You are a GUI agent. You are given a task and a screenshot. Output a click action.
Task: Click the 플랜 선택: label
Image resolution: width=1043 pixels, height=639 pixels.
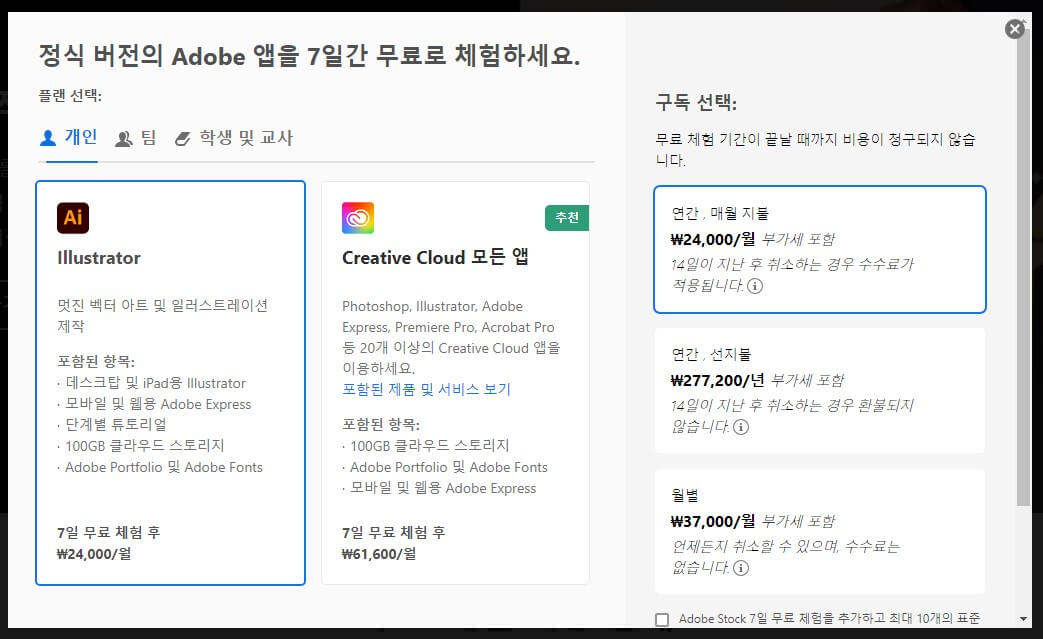coord(70,96)
